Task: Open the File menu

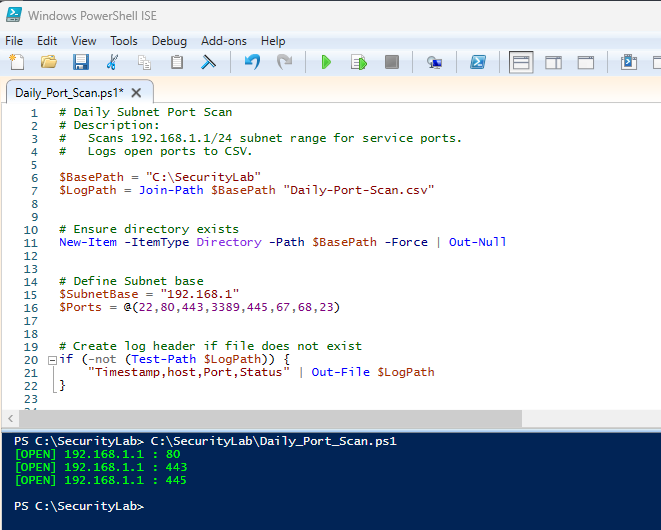Action: (14, 41)
